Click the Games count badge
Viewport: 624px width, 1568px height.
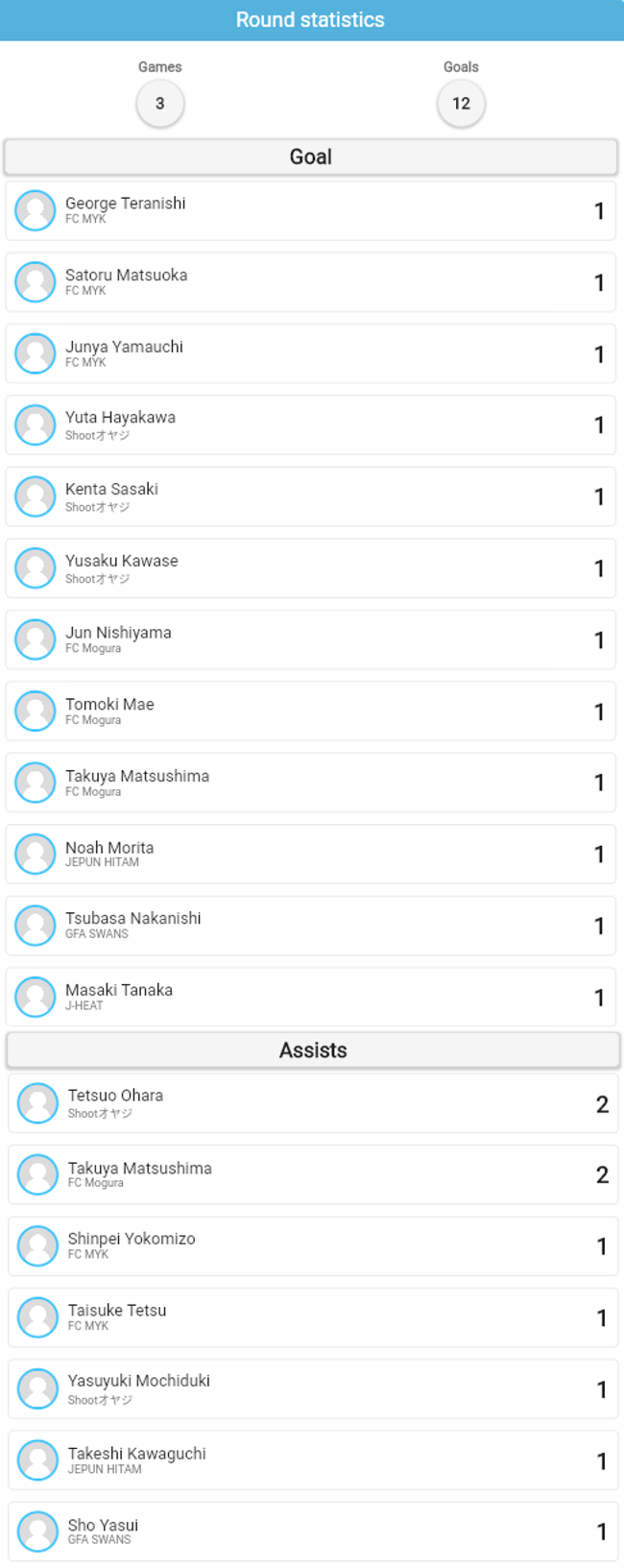click(x=160, y=104)
